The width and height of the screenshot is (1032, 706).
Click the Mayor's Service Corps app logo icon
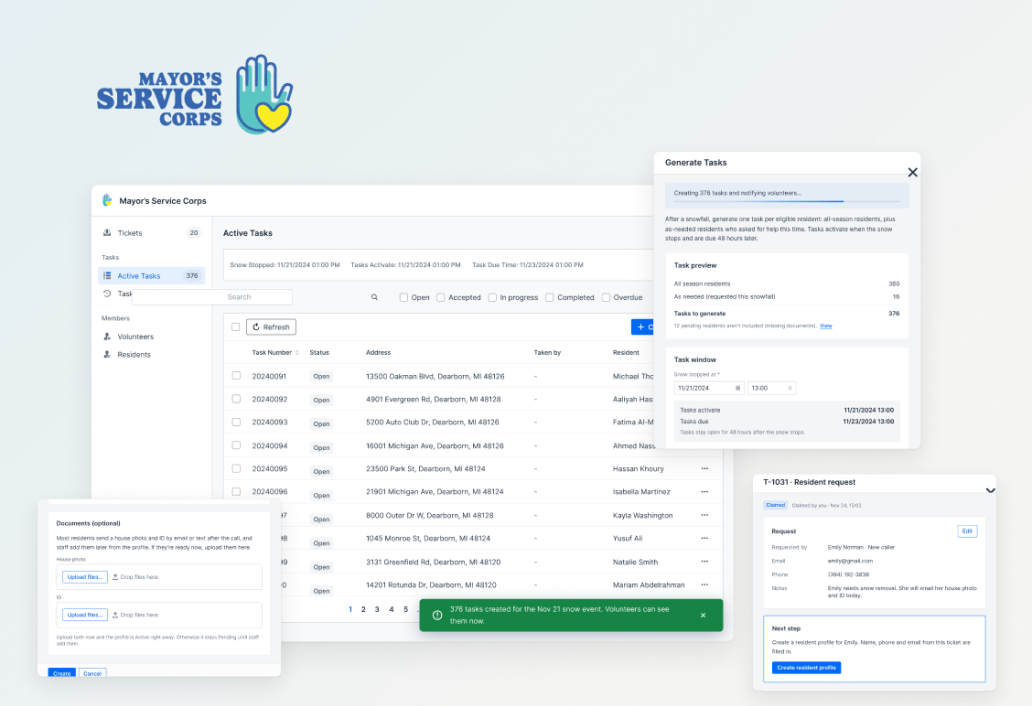click(x=107, y=201)
